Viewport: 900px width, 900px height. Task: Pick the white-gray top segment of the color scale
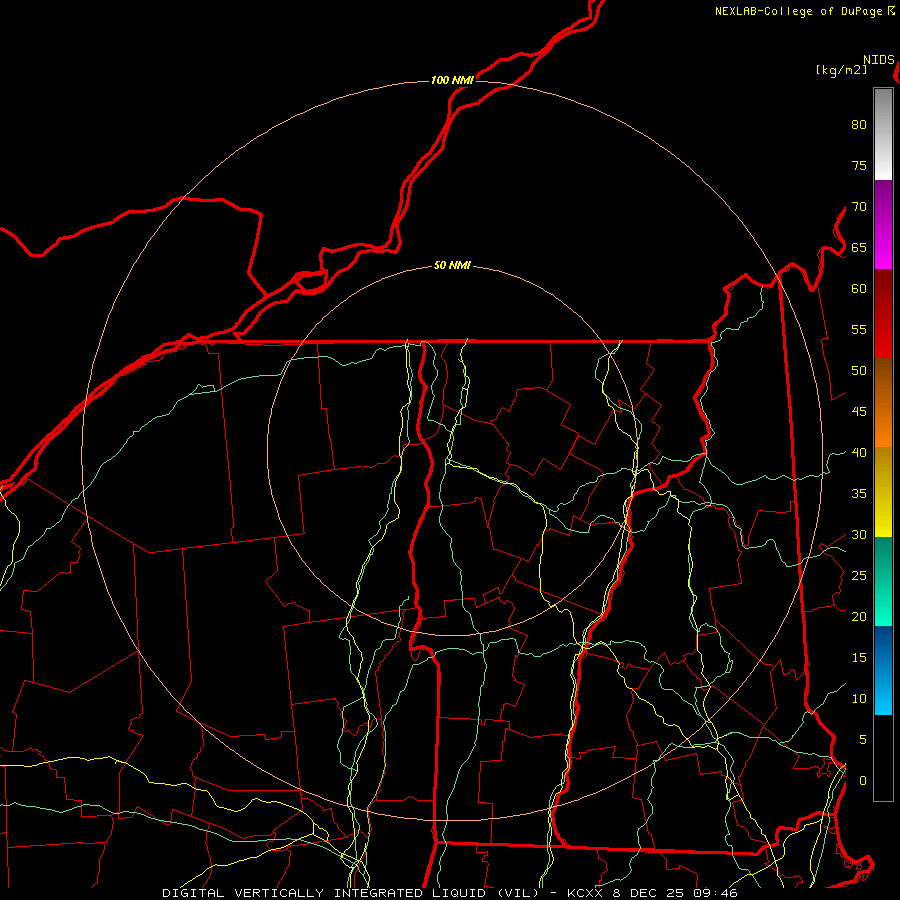[x=883, y=134]
